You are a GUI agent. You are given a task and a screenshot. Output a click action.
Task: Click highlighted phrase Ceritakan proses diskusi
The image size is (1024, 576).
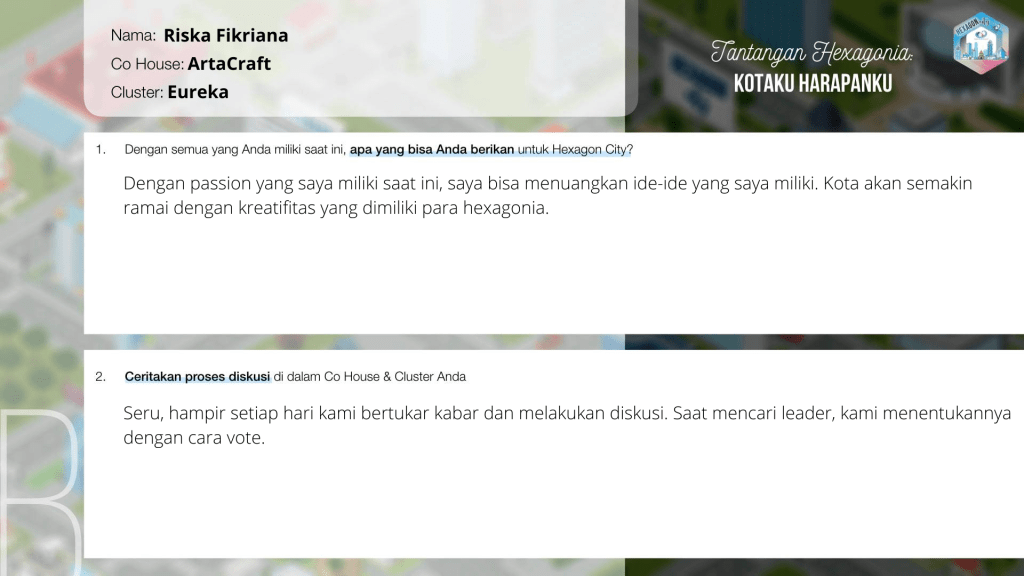click(x=197, y=377)
